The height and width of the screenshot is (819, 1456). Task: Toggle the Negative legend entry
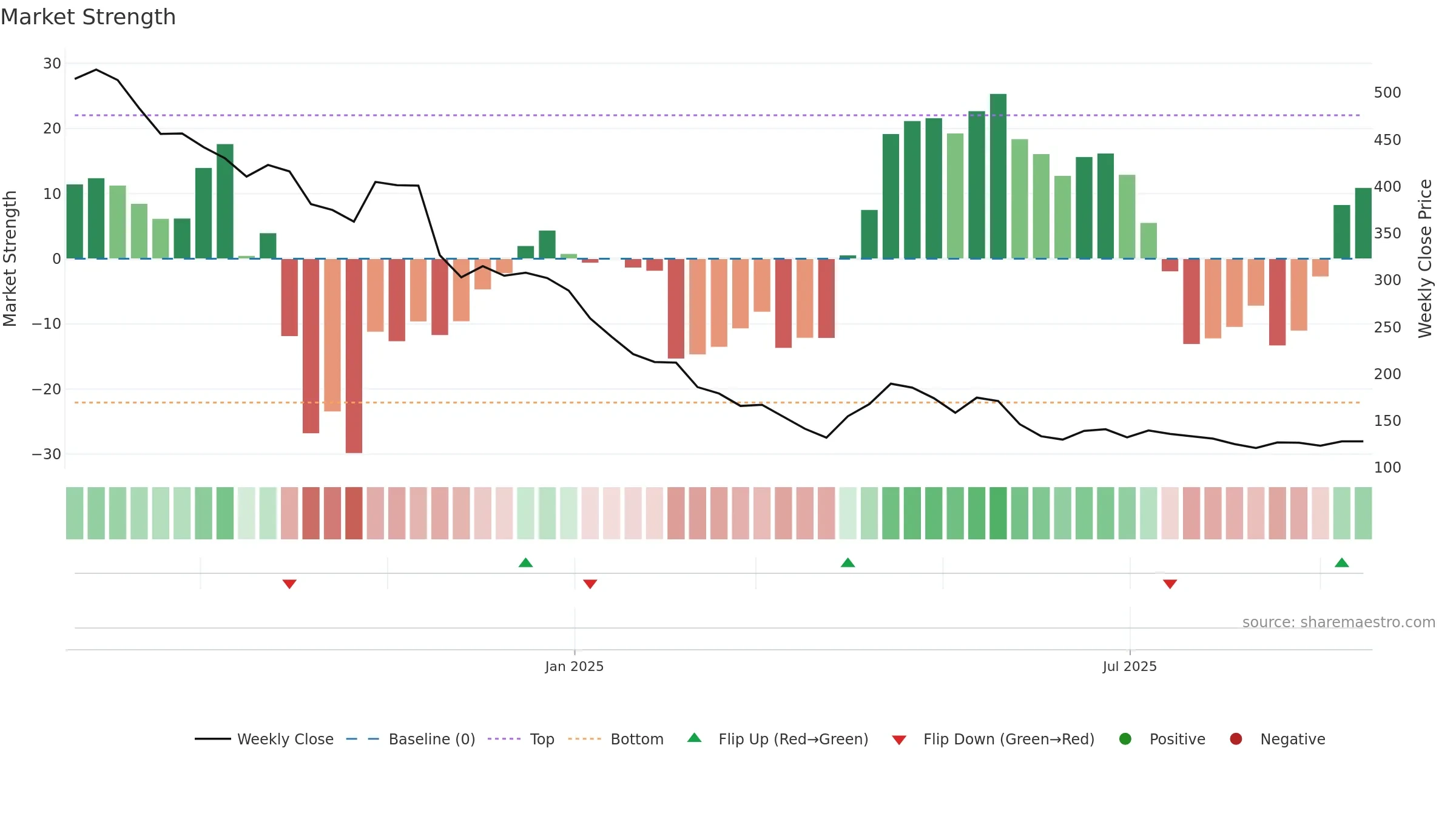pos(1277,739)
